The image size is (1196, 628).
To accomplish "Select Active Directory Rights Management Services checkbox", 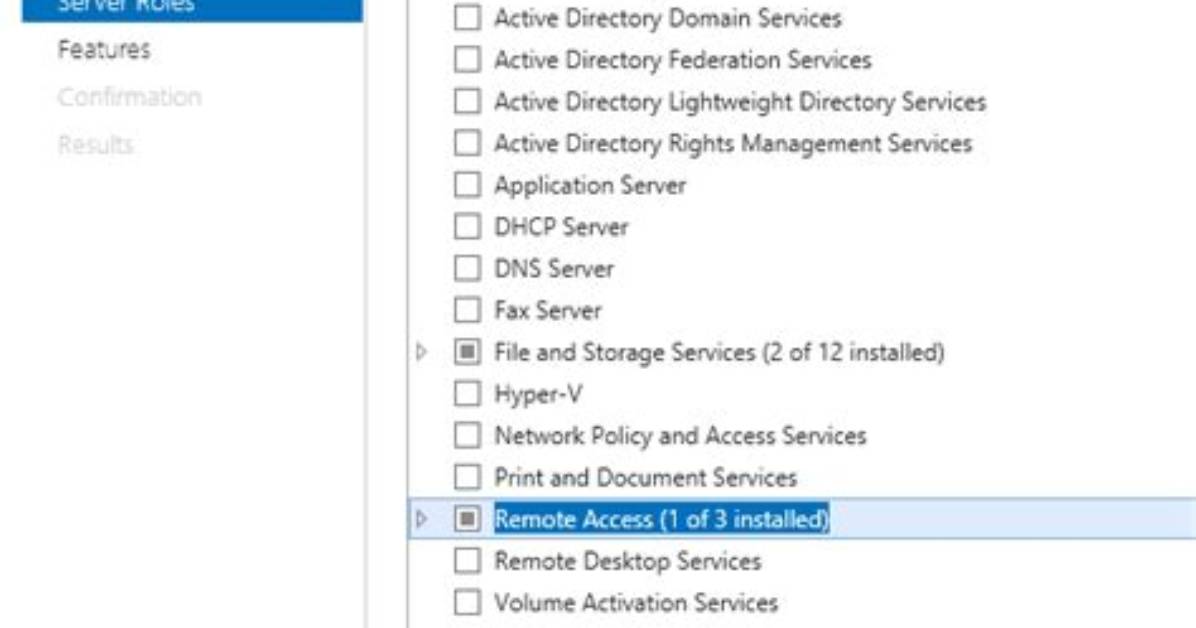I will 467,143.
